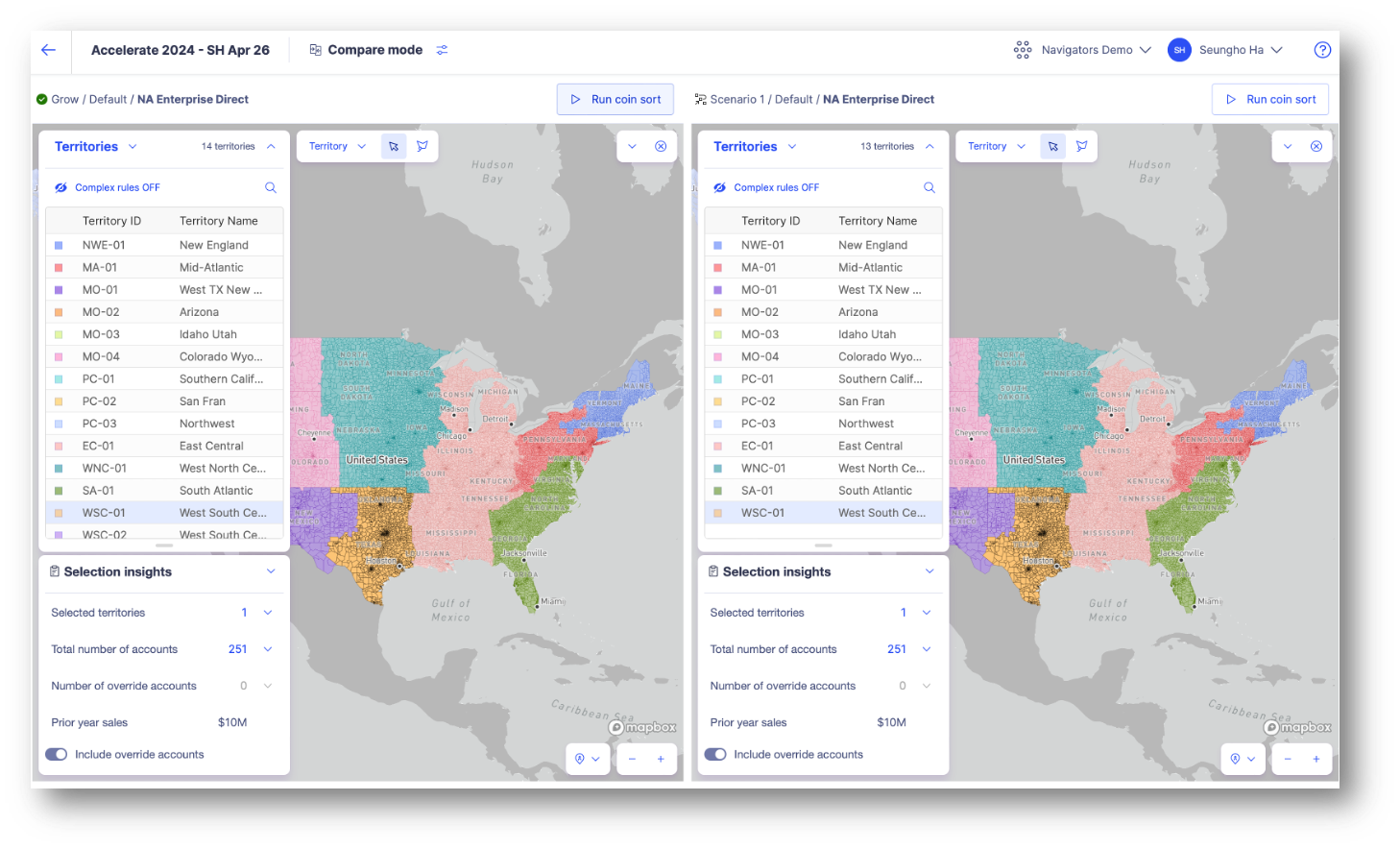
Task: Zoom out on the right map
Action: pos(1288,759)
